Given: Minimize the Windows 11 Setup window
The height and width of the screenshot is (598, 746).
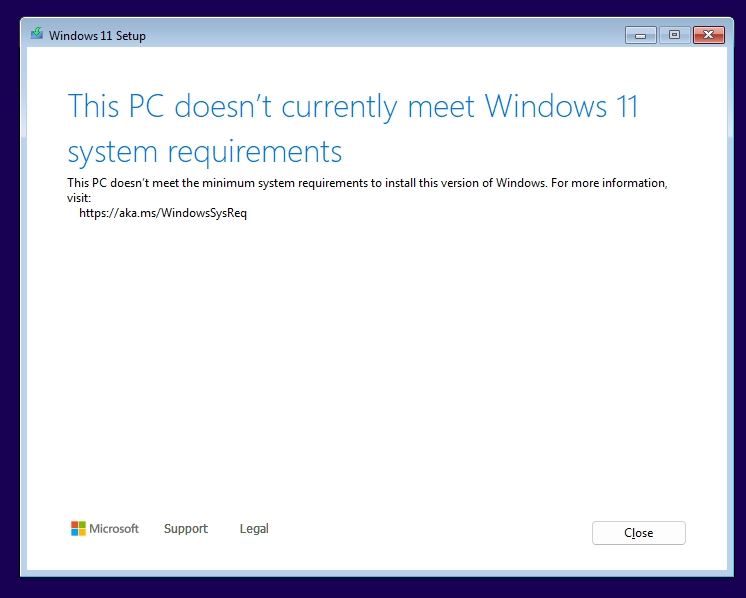Looking at the screenshot, I should [x=640, y=35].
